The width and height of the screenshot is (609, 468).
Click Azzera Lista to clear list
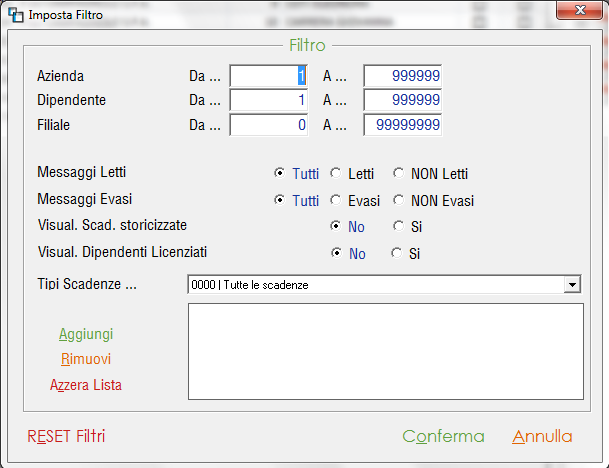85,384
